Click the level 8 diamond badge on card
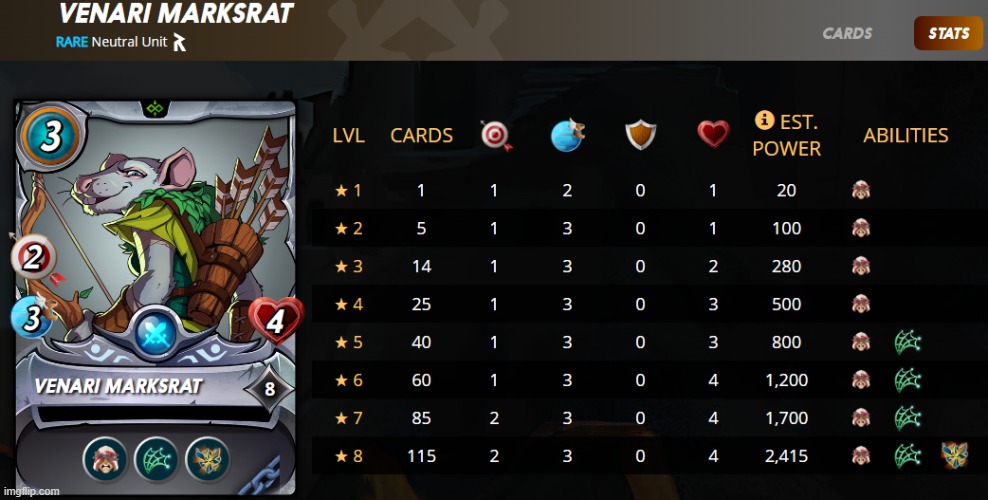Viewport: 988px width, 500px height. click(x=270, y=388)
